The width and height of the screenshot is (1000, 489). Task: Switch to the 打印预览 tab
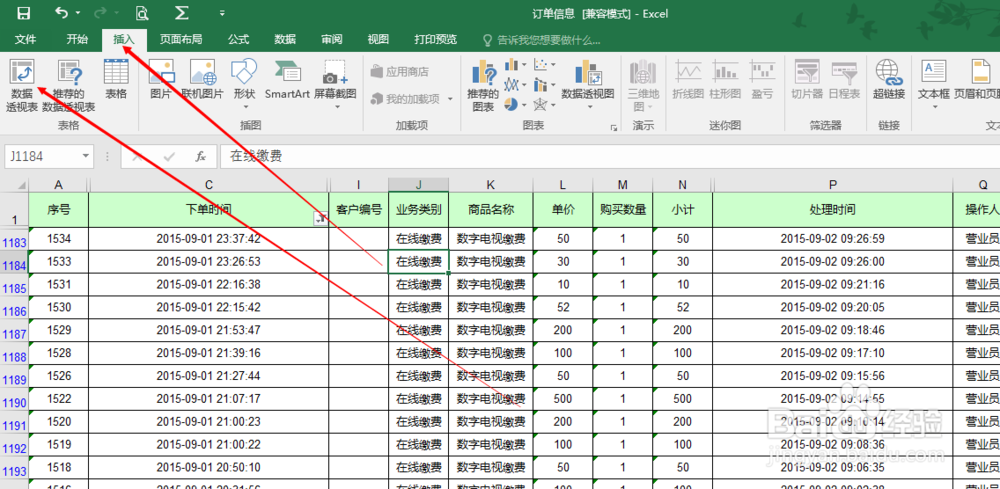[436, 40]
